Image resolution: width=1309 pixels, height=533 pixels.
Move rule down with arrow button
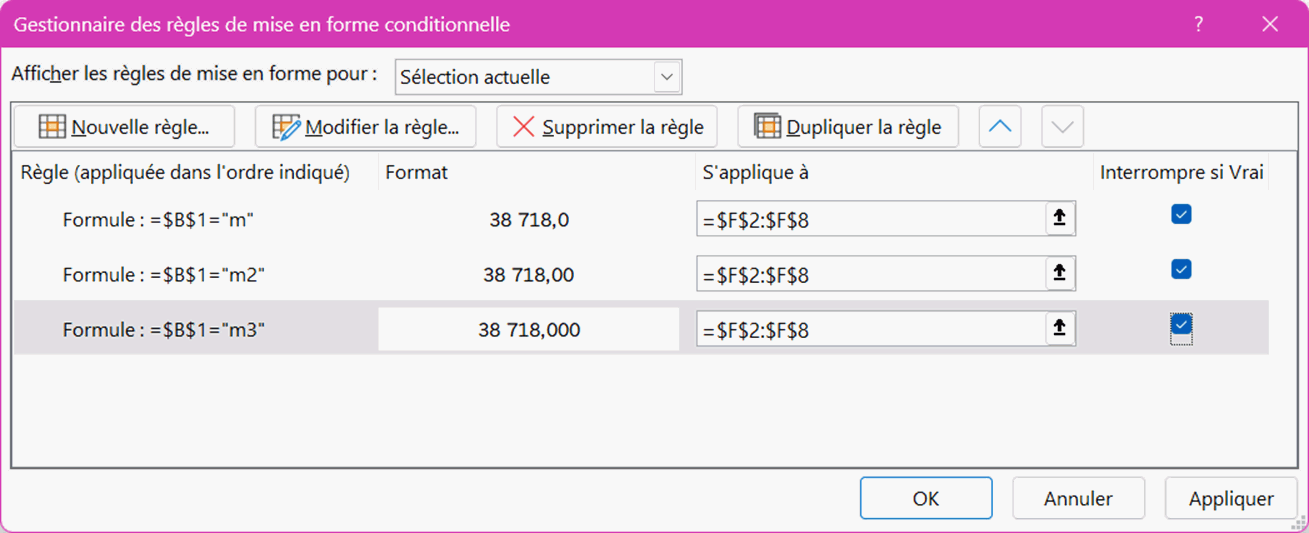(1062, 127)
